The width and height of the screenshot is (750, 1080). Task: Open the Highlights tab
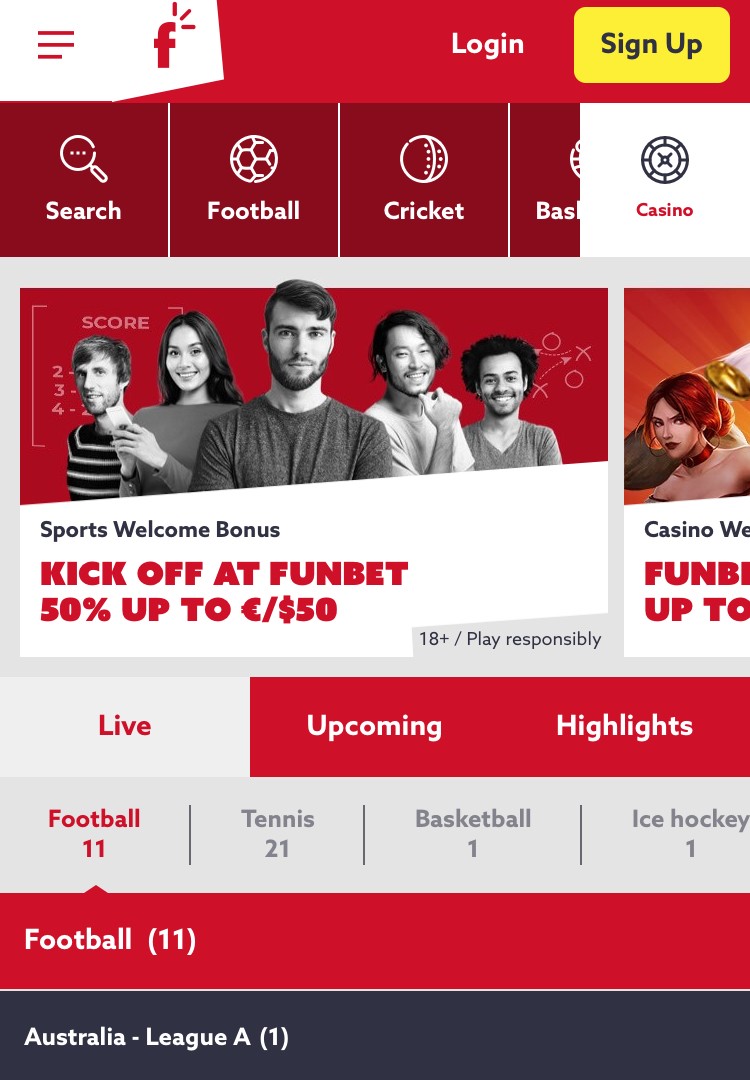(625, 727)
